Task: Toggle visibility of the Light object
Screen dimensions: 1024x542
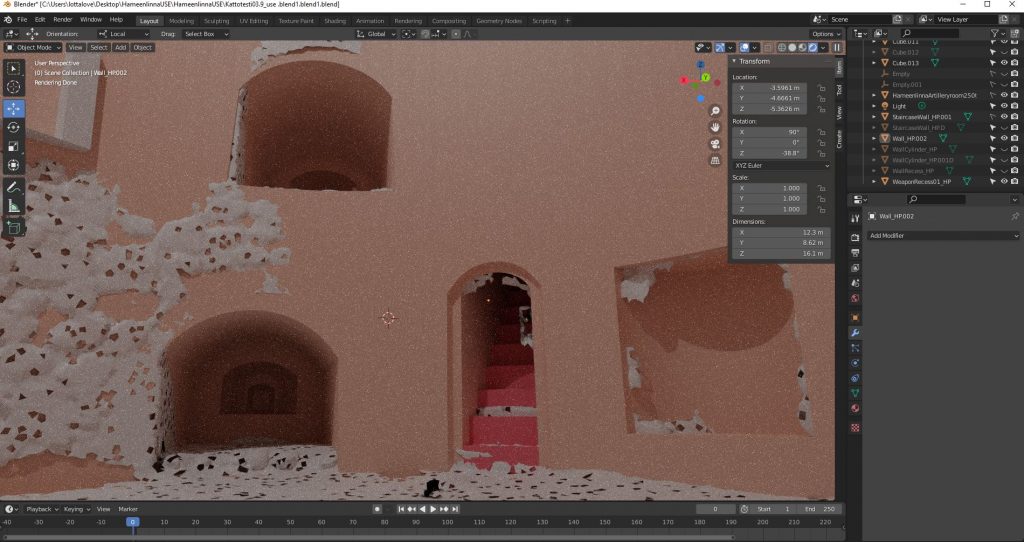Action: [x=1003, y=105]
